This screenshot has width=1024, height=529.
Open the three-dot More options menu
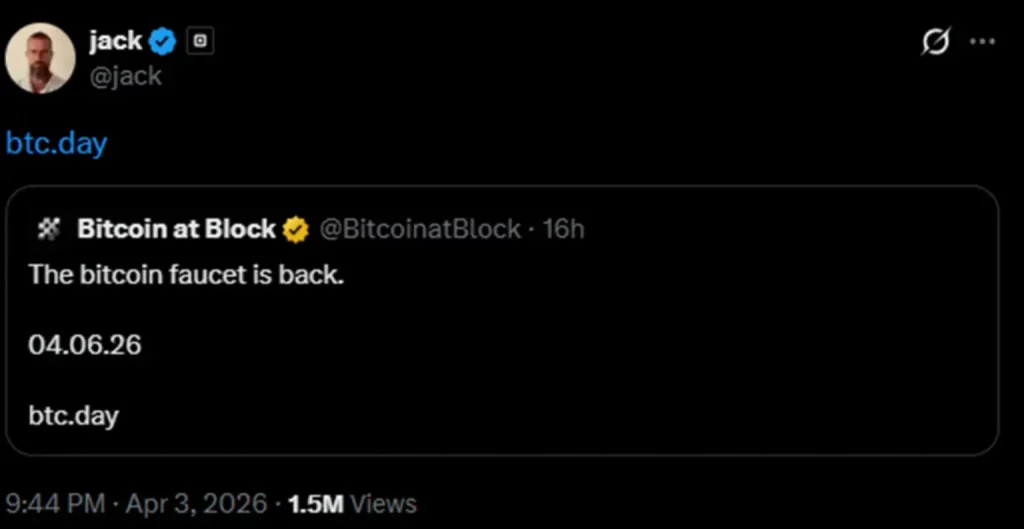pyautogui.click(x=984, y=42)
